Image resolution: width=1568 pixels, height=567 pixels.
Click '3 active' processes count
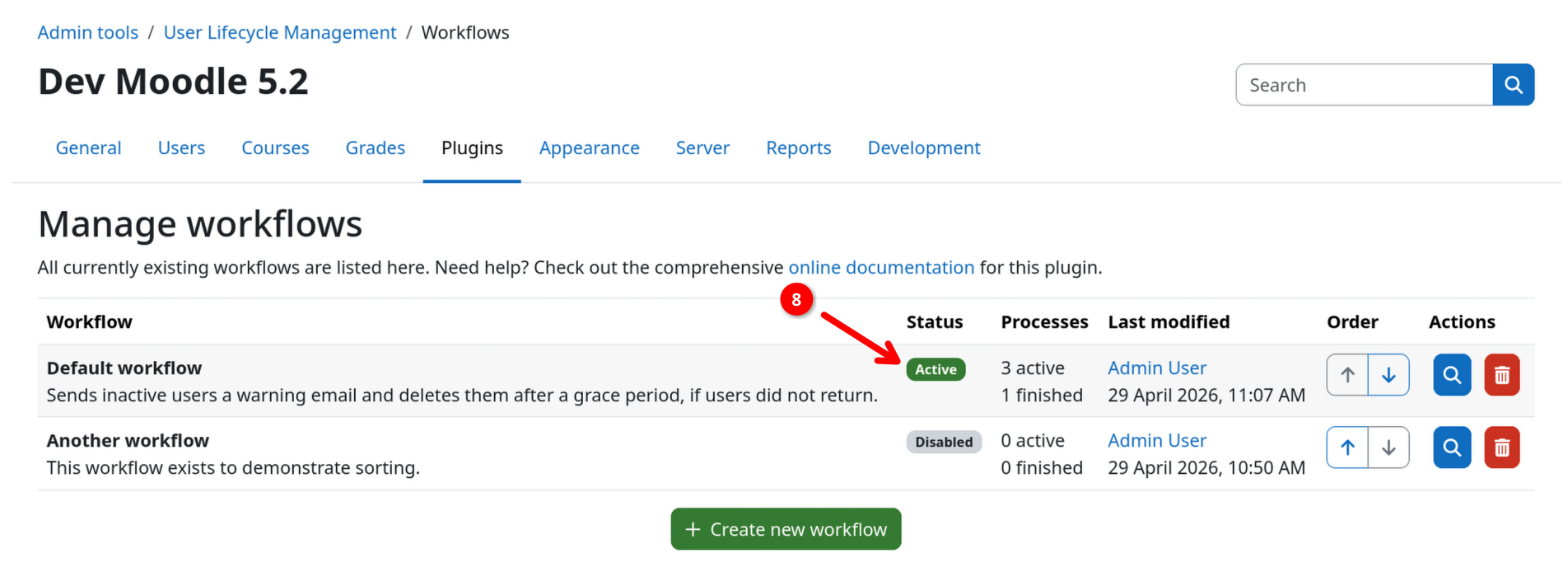[x=1033, y=368]
